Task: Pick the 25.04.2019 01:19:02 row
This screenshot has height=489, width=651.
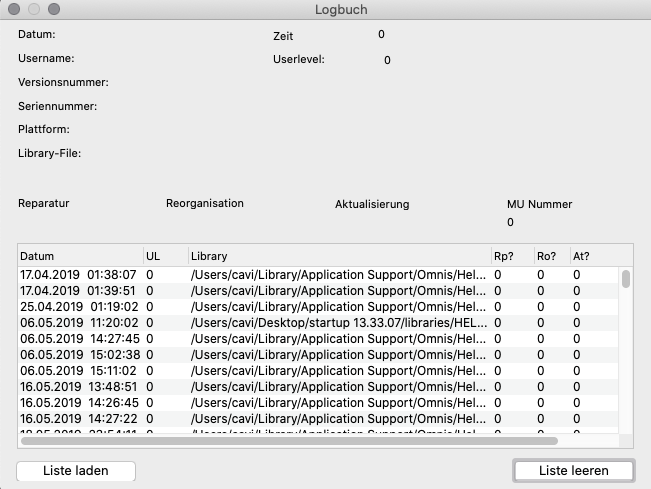Action: [250, 307]
